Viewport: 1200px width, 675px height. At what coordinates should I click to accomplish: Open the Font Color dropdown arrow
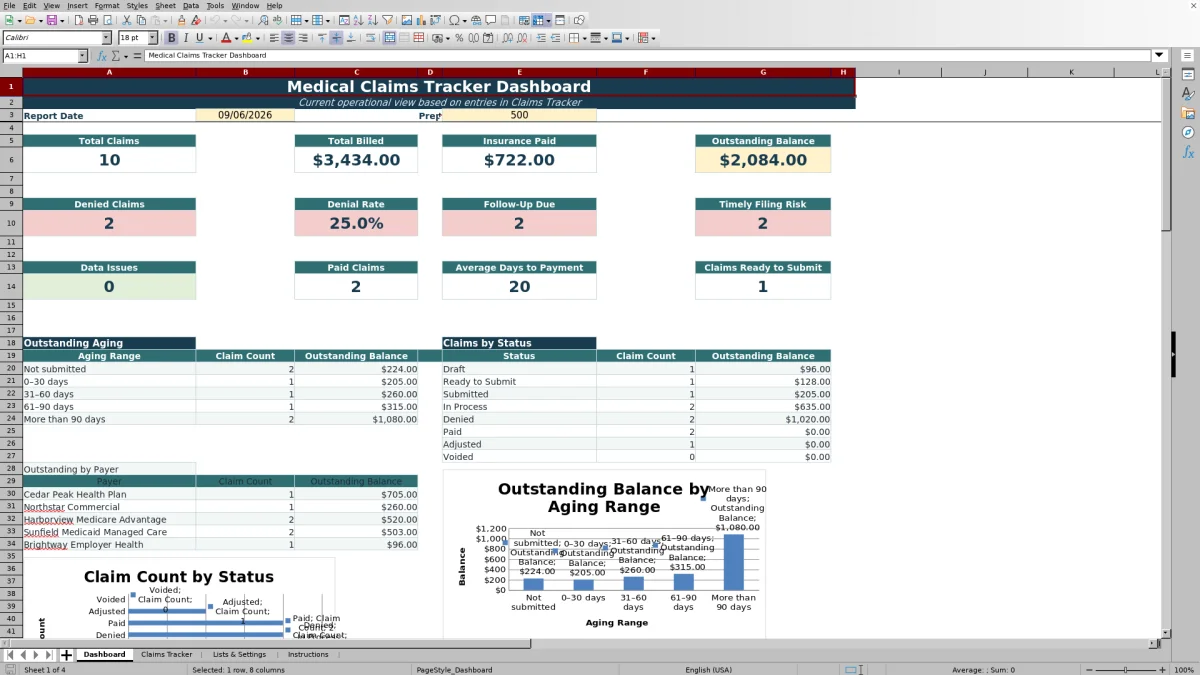click(x=237, y=38)
